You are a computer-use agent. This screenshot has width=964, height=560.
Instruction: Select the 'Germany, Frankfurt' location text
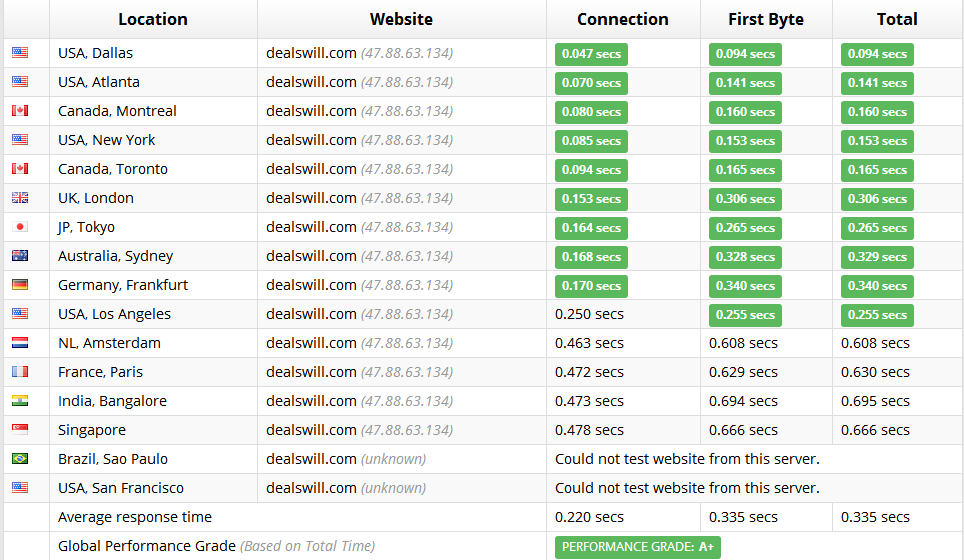point(123,285)
